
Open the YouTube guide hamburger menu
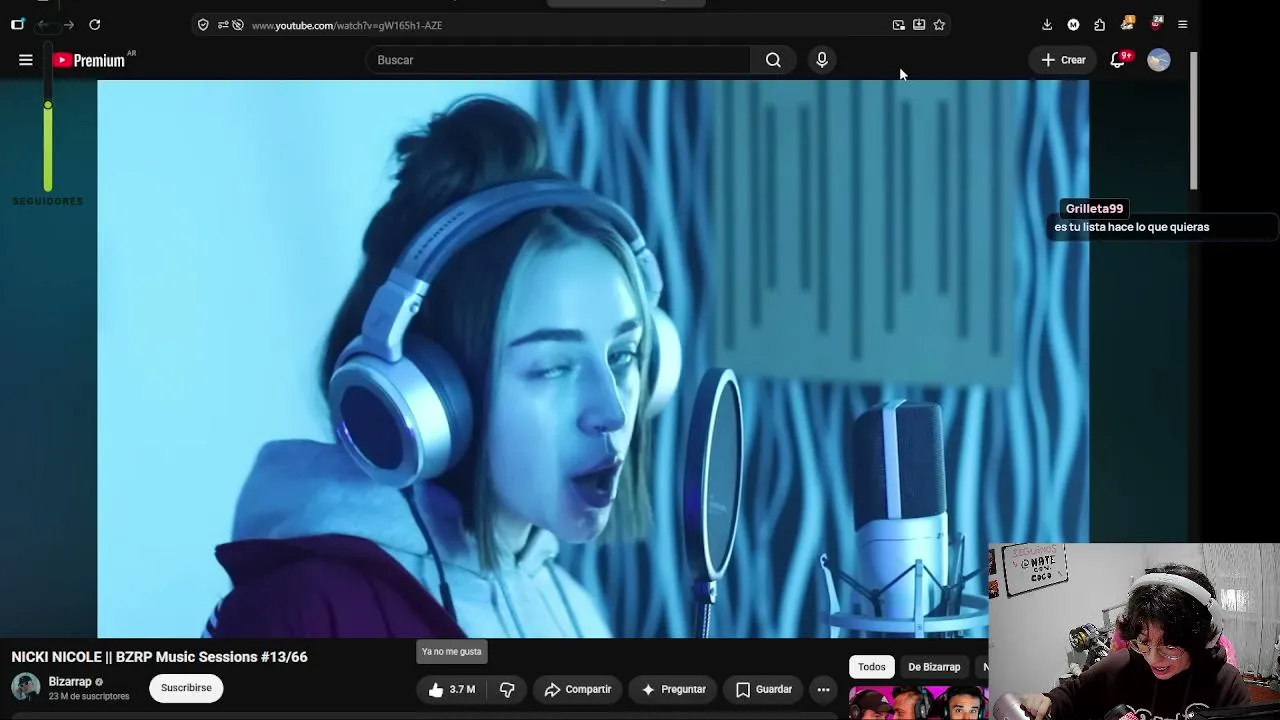tap(26, 60)
